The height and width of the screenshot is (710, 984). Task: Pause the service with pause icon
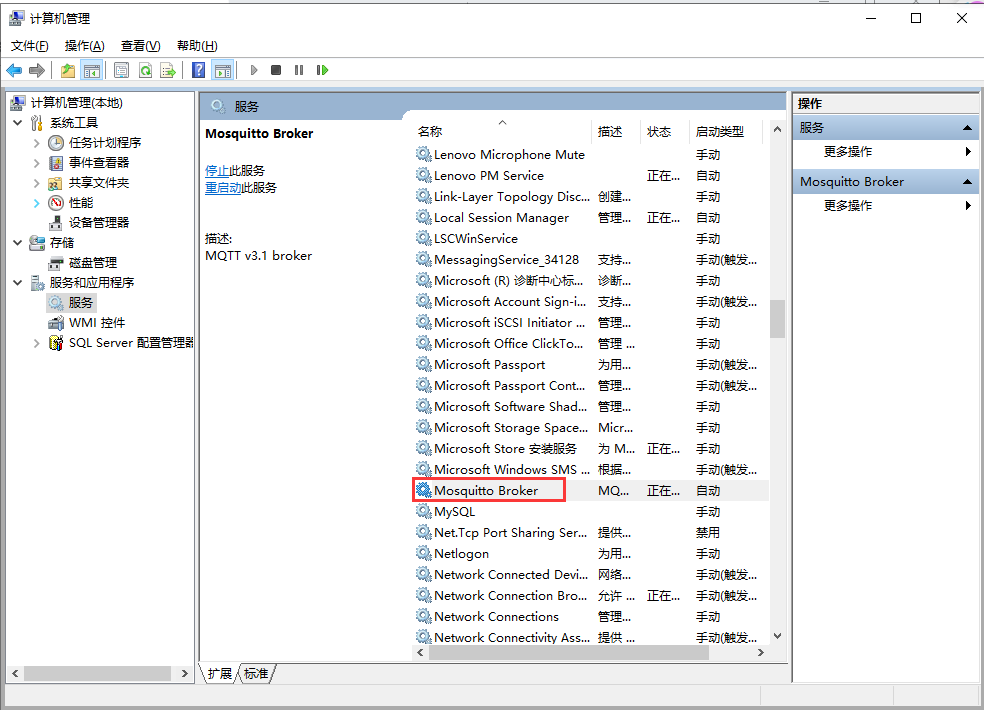[299, 70]
